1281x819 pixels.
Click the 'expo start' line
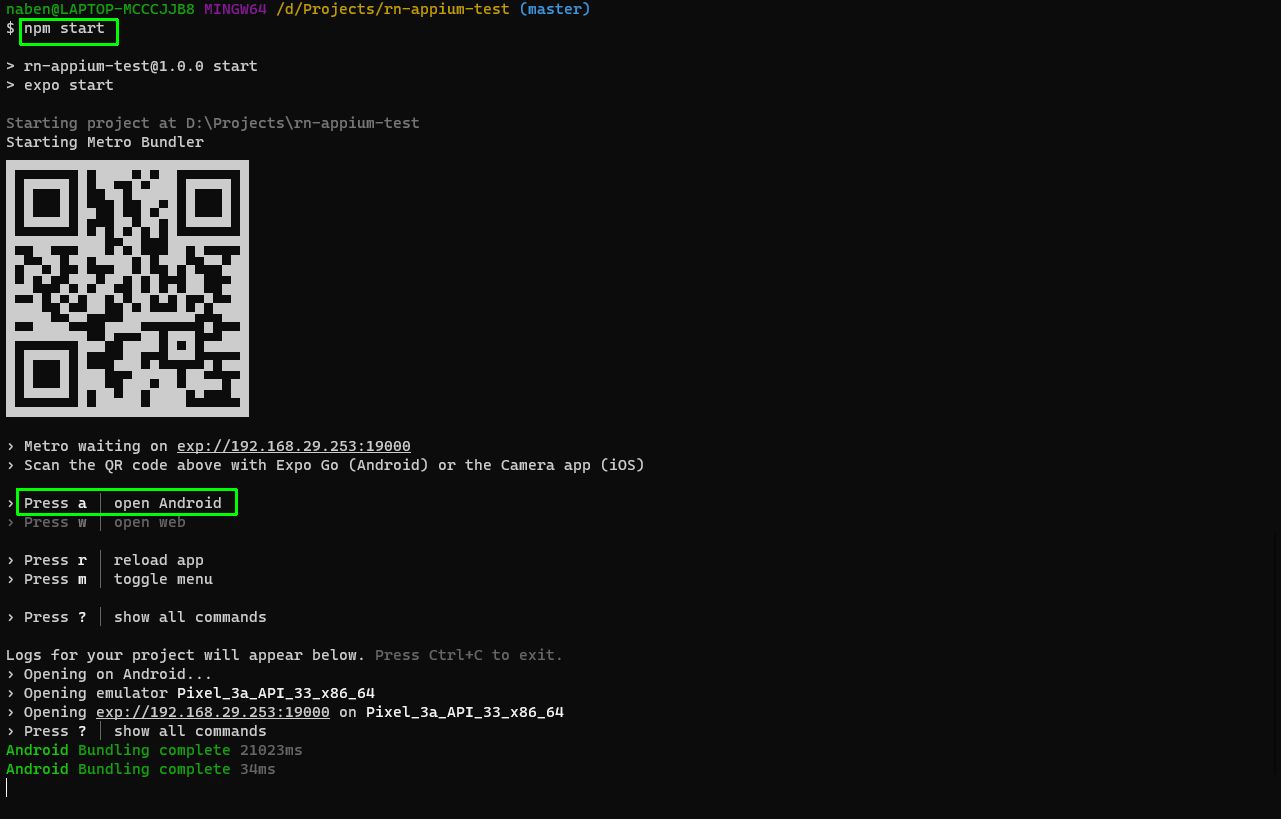tap(60, 85)
